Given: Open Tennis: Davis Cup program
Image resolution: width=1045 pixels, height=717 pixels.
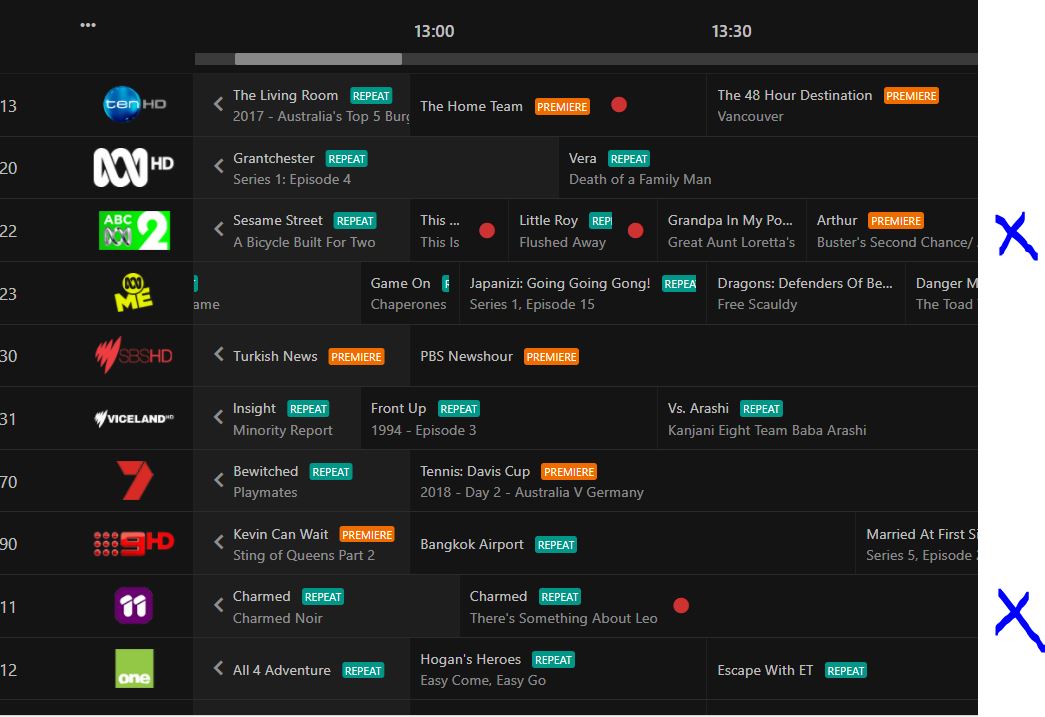Looking at the screenshot, I should [x=694, y=481].
